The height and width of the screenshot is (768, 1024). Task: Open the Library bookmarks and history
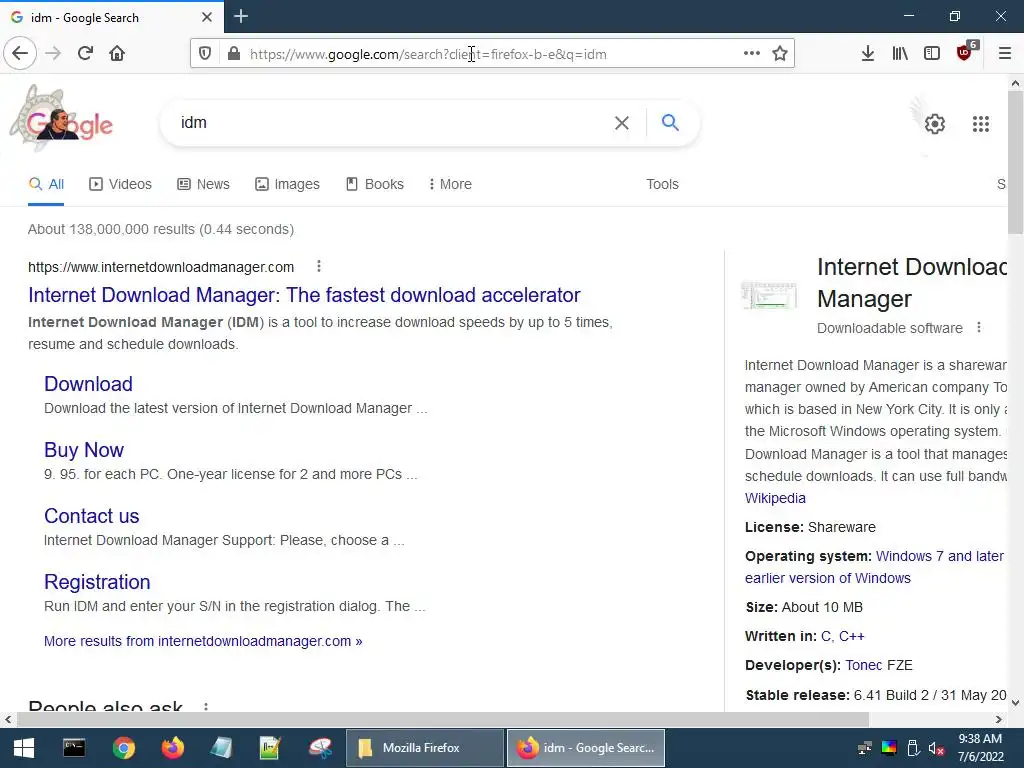[900, 54]
